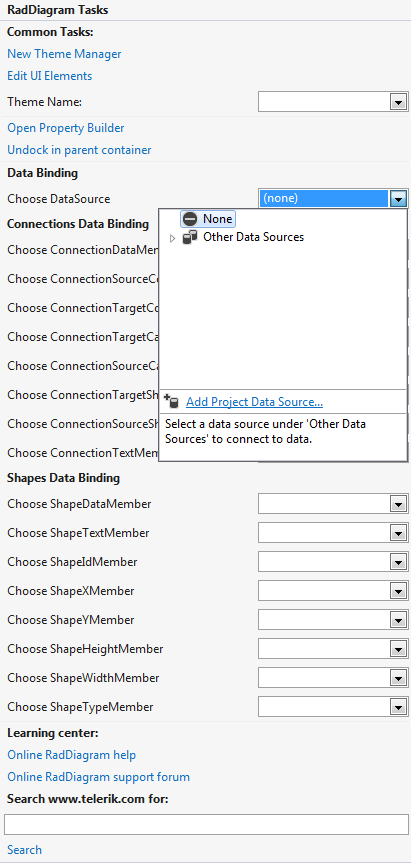
Task: Click Add Project Data Source link
Action: (x=254, y=402)
